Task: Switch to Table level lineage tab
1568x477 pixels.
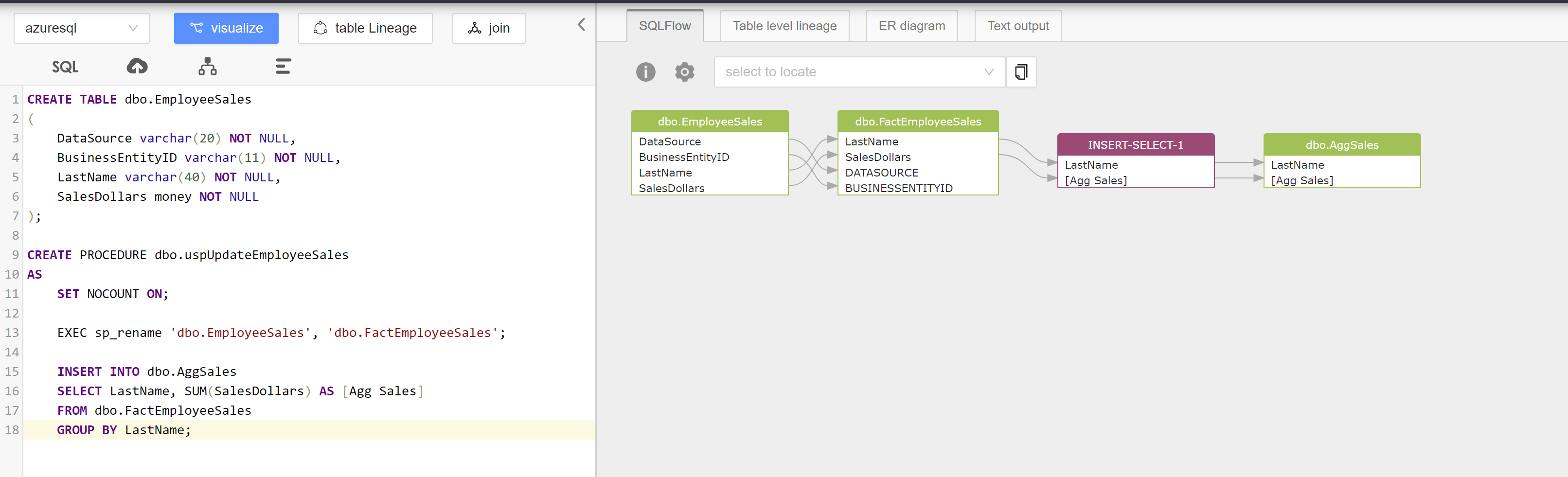Action: (x=784, y=26)
